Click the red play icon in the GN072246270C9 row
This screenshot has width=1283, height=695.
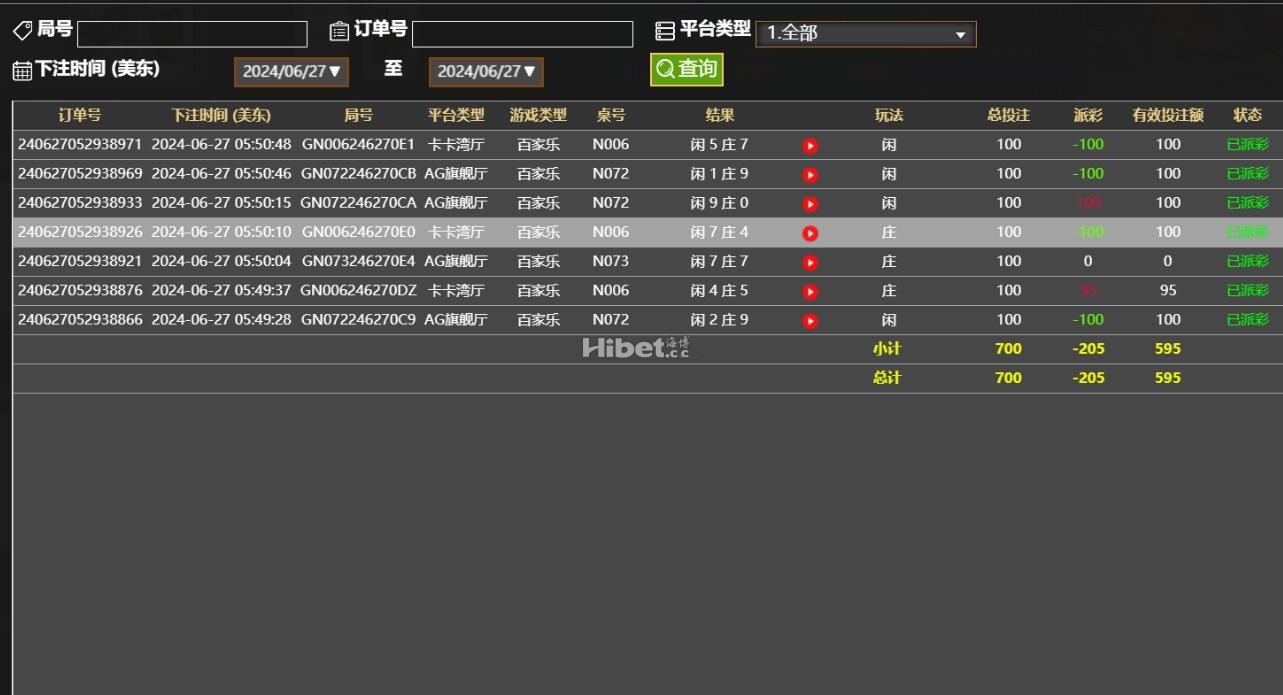810,321
